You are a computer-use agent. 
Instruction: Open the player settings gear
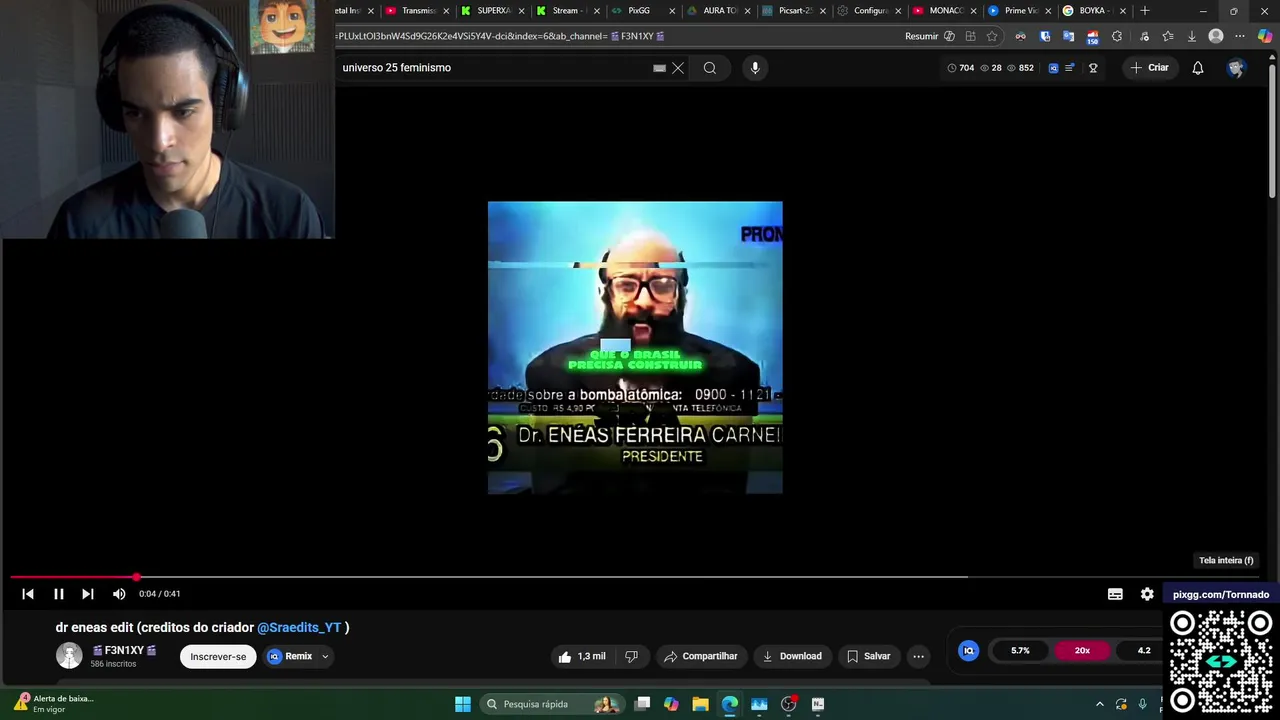[x=1147, y=594]
